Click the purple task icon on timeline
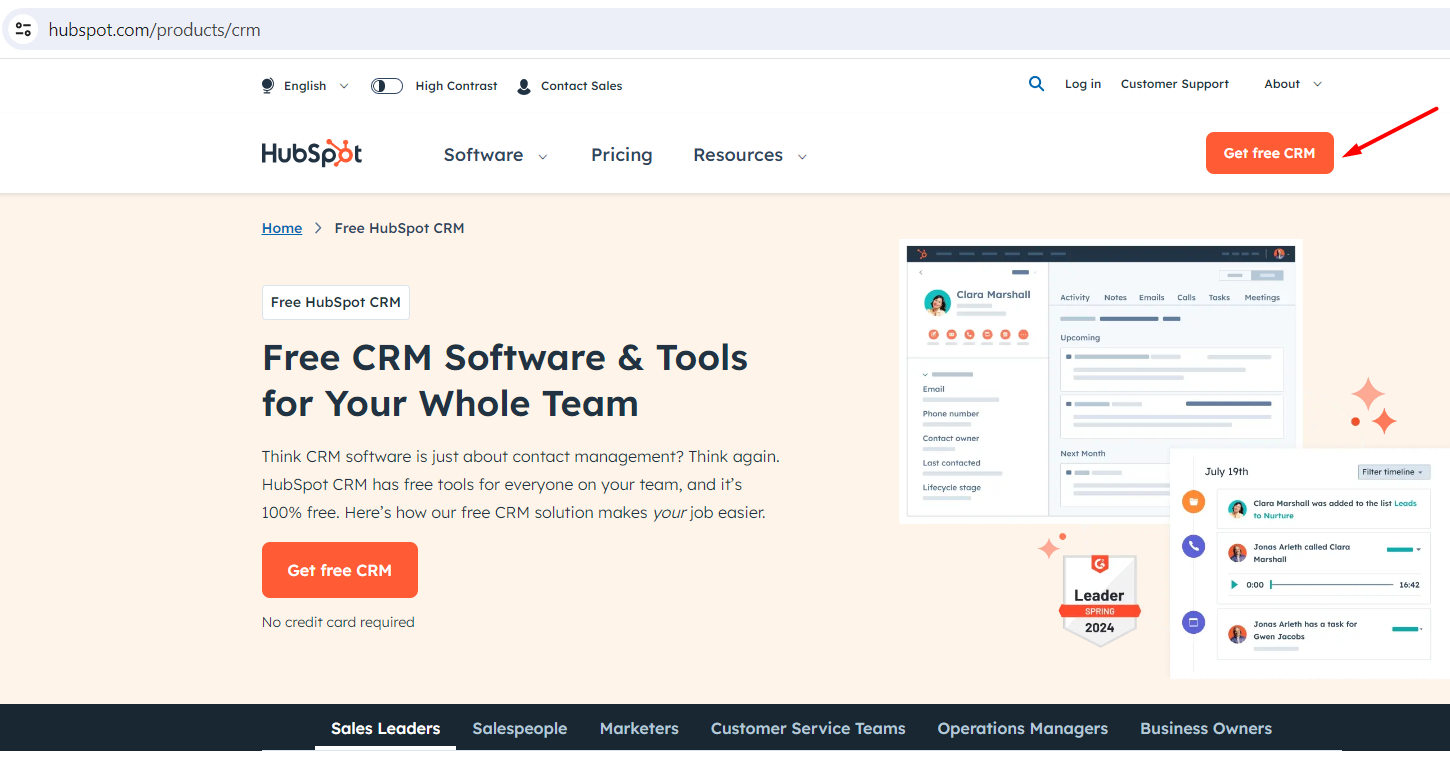The height and width of the screenshot is (761, 1450). pos(1193,622)
